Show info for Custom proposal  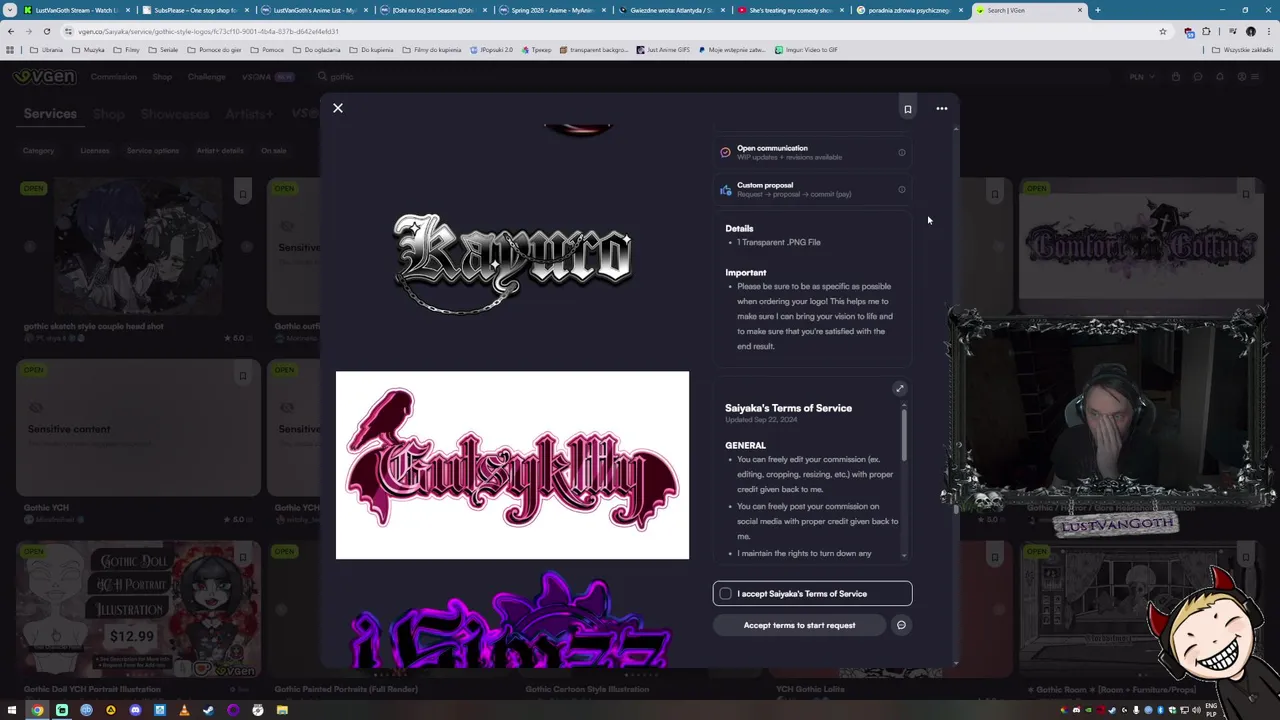click(902, 190)
